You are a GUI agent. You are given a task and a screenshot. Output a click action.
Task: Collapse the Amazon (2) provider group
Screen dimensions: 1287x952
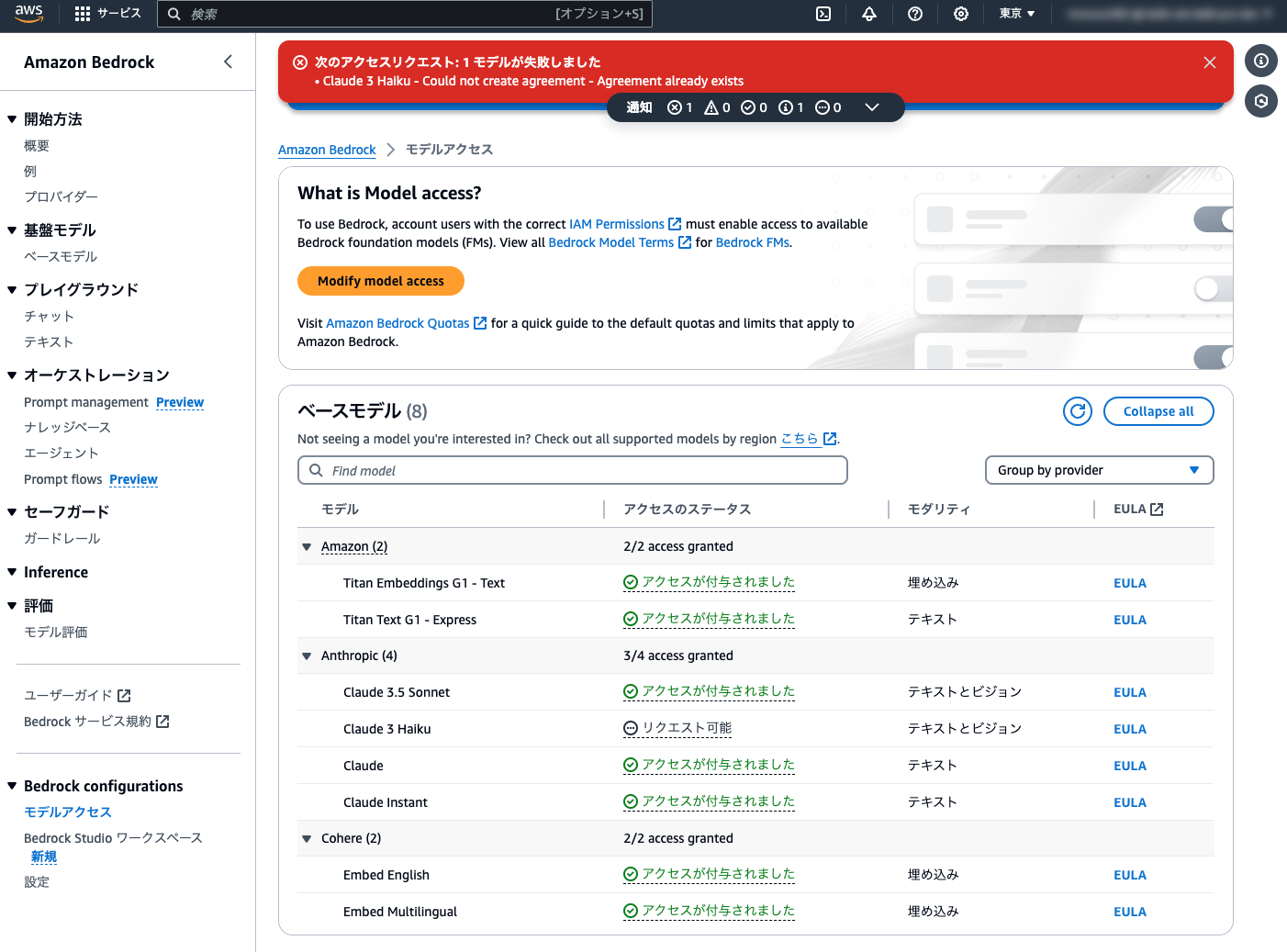tap(307, 547)
